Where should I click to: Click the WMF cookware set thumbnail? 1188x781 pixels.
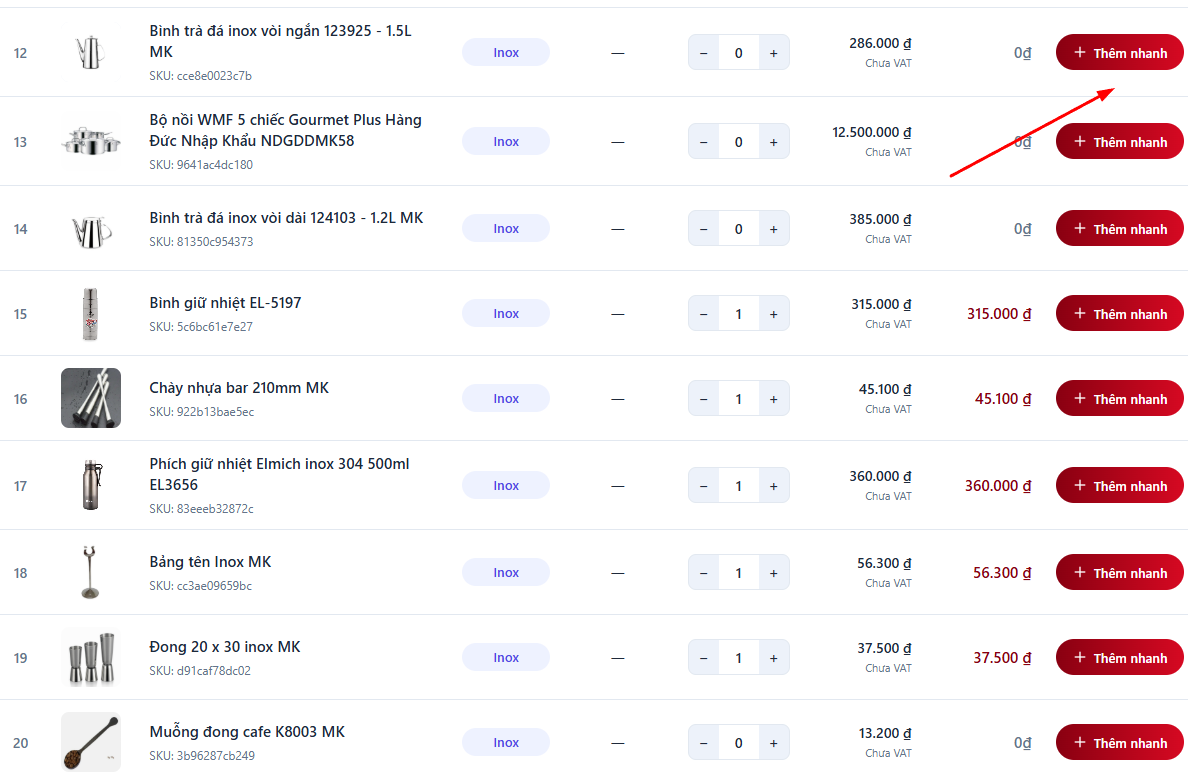[x=91, y=141]
